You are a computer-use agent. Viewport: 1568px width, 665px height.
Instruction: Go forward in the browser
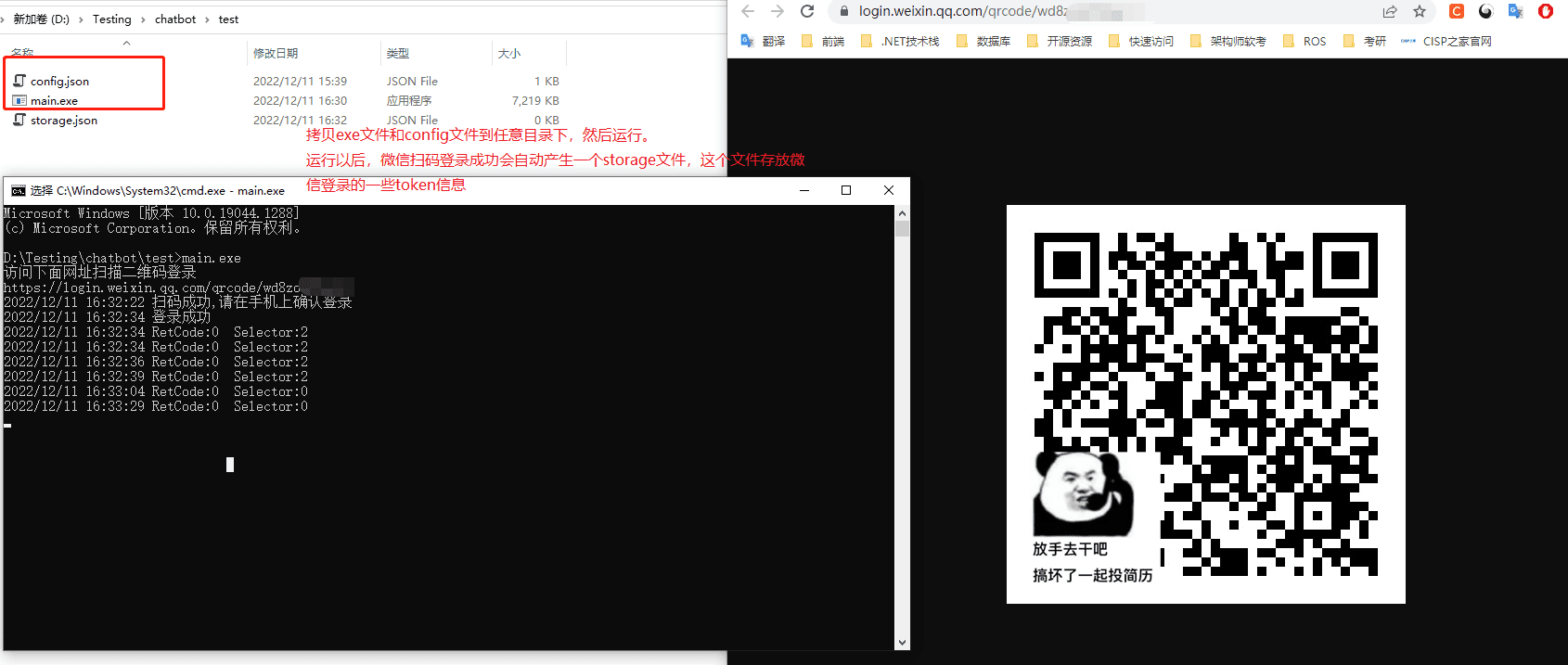click(778, 11)
